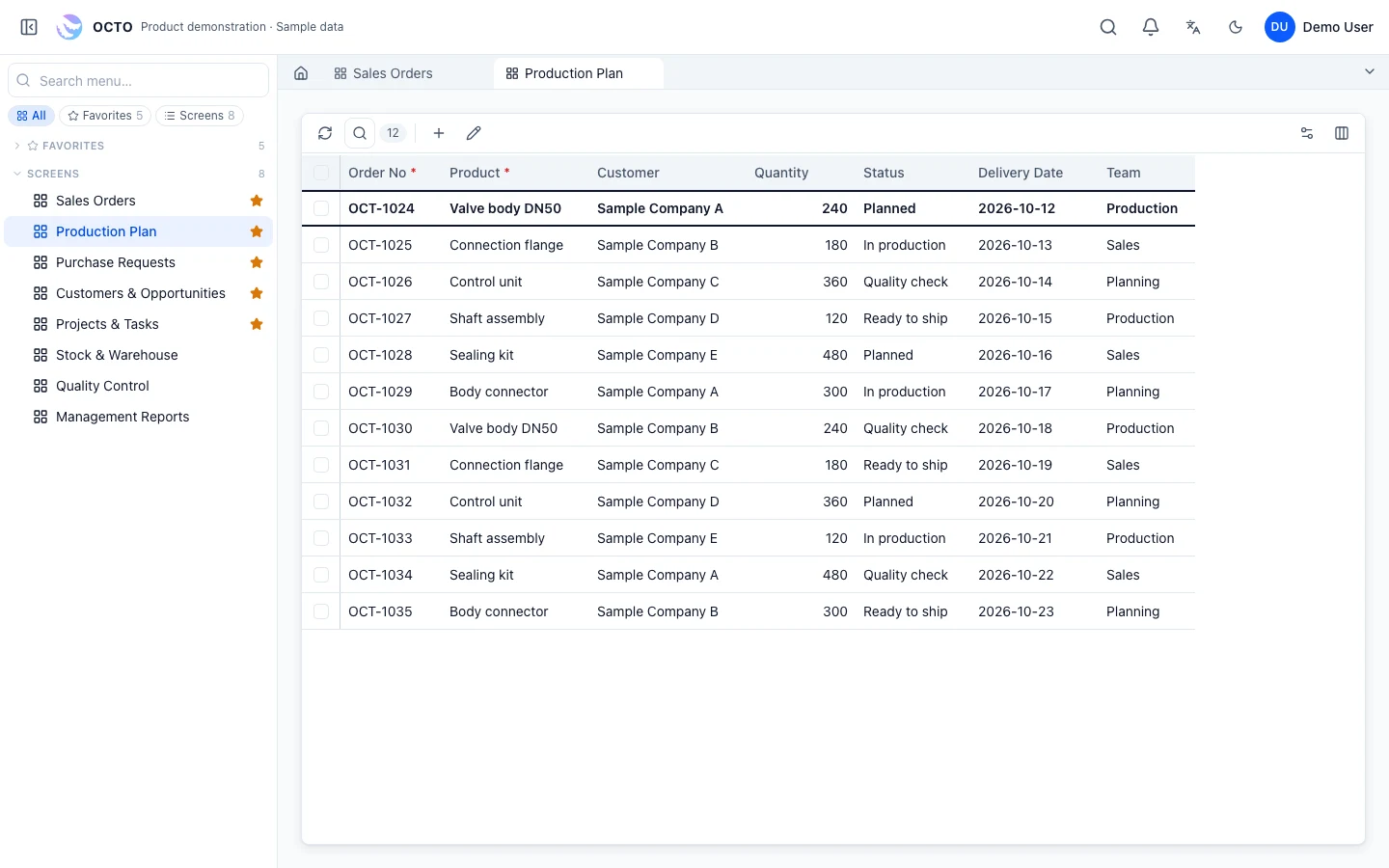Open language translation selector
1389x868 pixels.
pos(1193,27)
